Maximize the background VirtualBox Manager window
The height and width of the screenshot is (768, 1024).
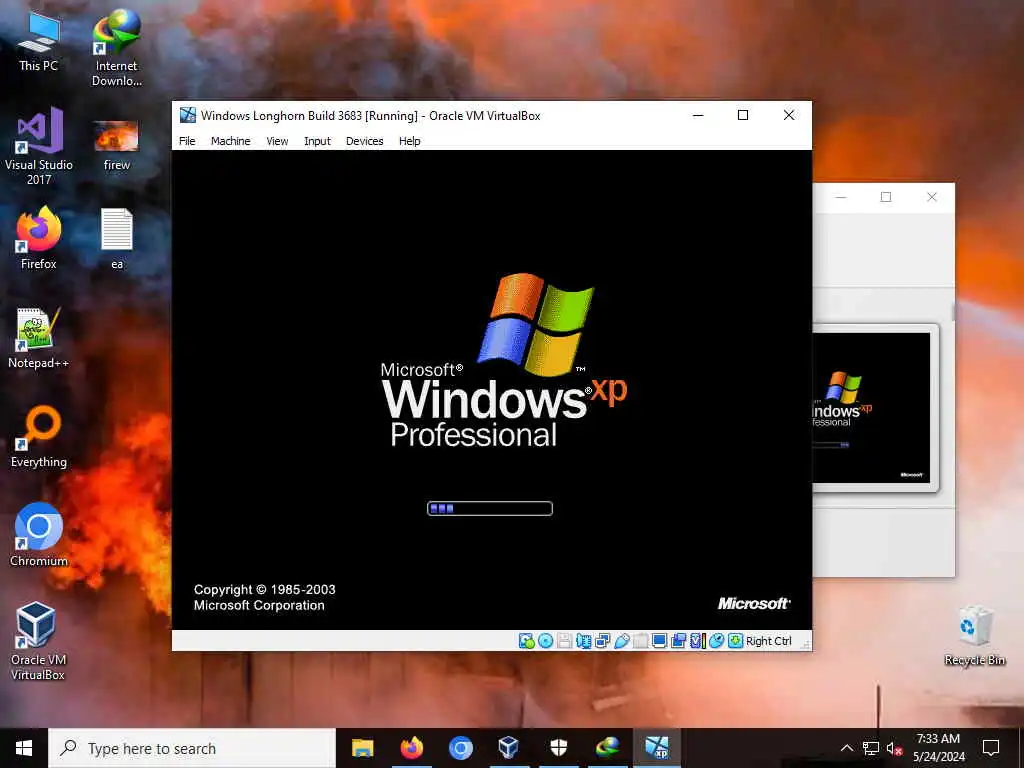click(886, 197)
